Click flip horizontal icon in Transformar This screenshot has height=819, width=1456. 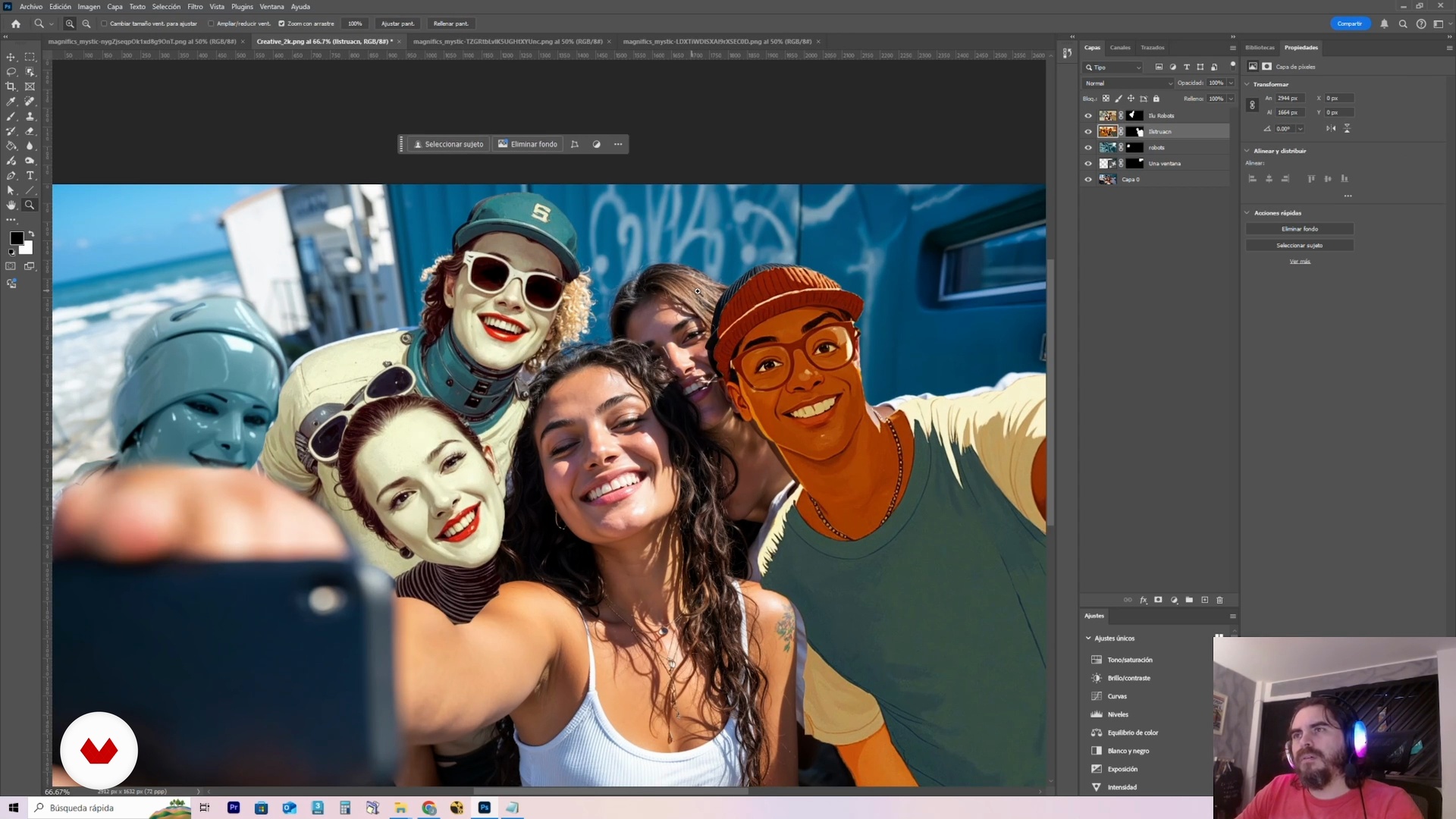pyautogui.click(x=1330, y=128)
